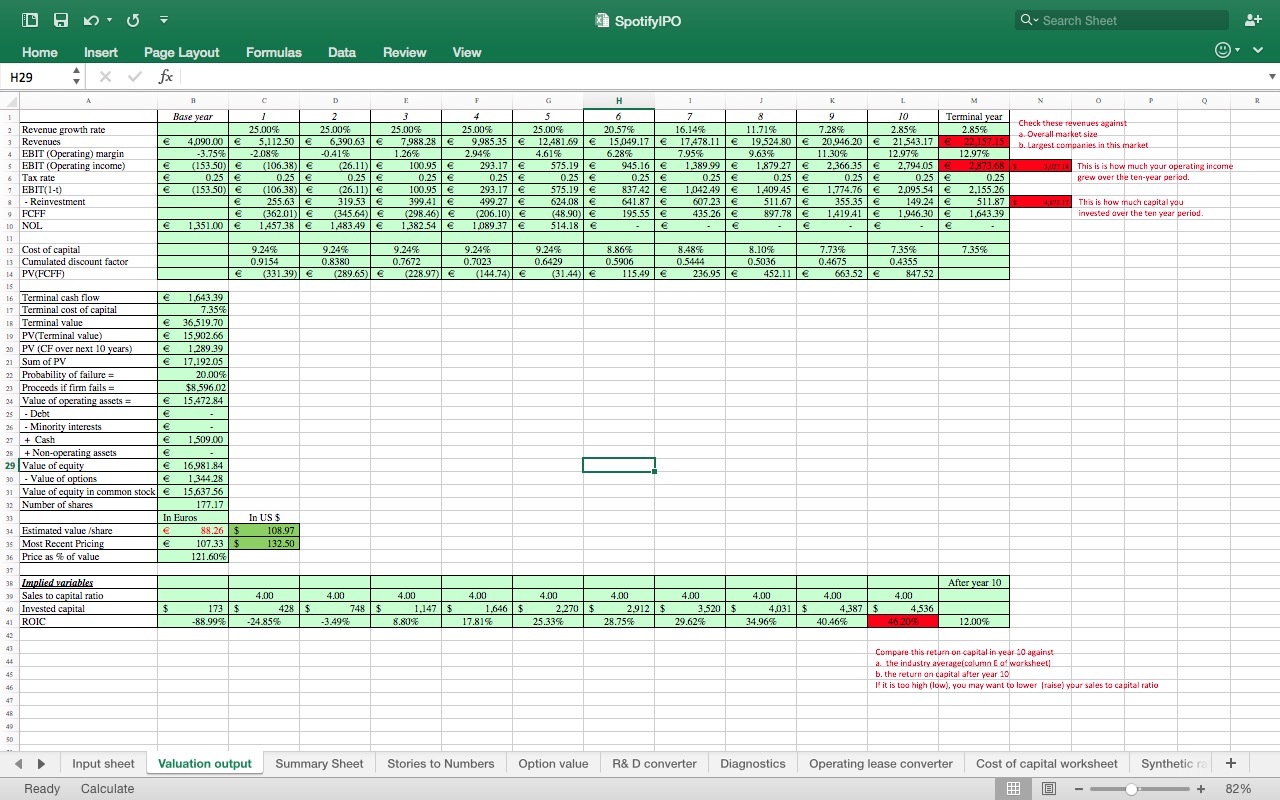Click Calculate in the status bar
1280x800 pixels.
click(x=107, y=788)
